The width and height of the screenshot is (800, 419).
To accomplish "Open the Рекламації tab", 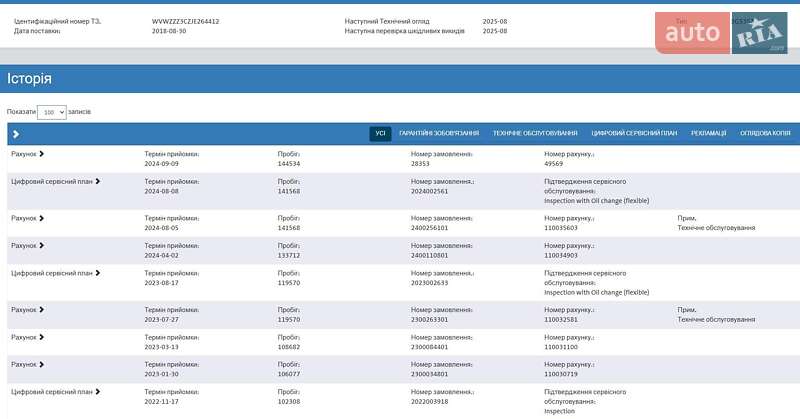I will tap(709, 133).
